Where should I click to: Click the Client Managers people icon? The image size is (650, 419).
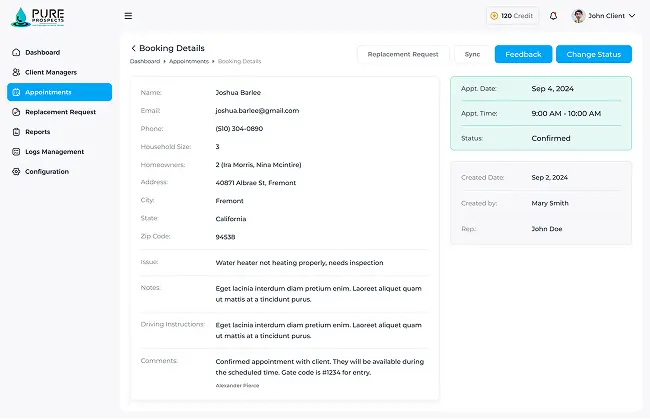16,72
